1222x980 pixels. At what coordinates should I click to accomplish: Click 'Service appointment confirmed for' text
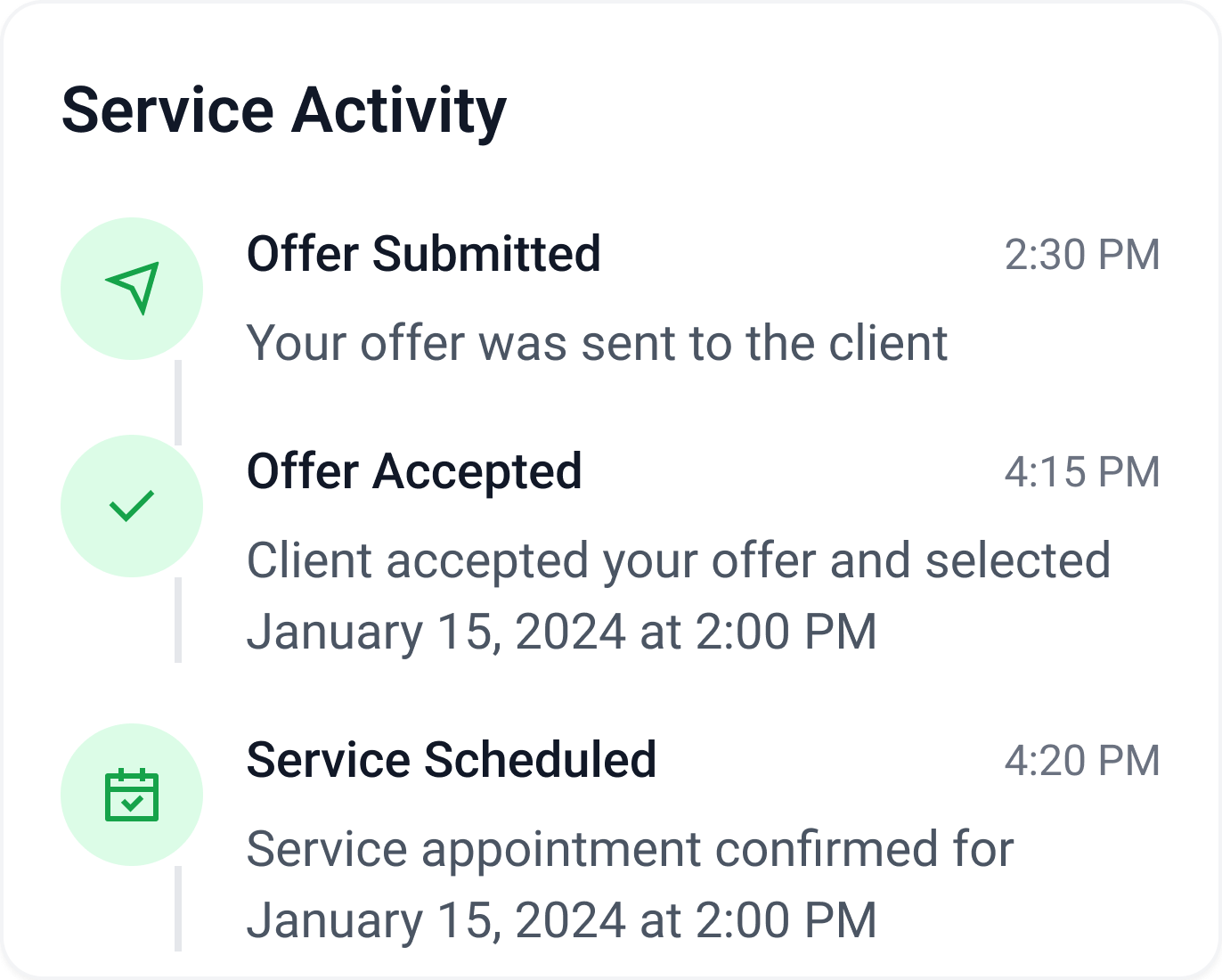[630, 848]
